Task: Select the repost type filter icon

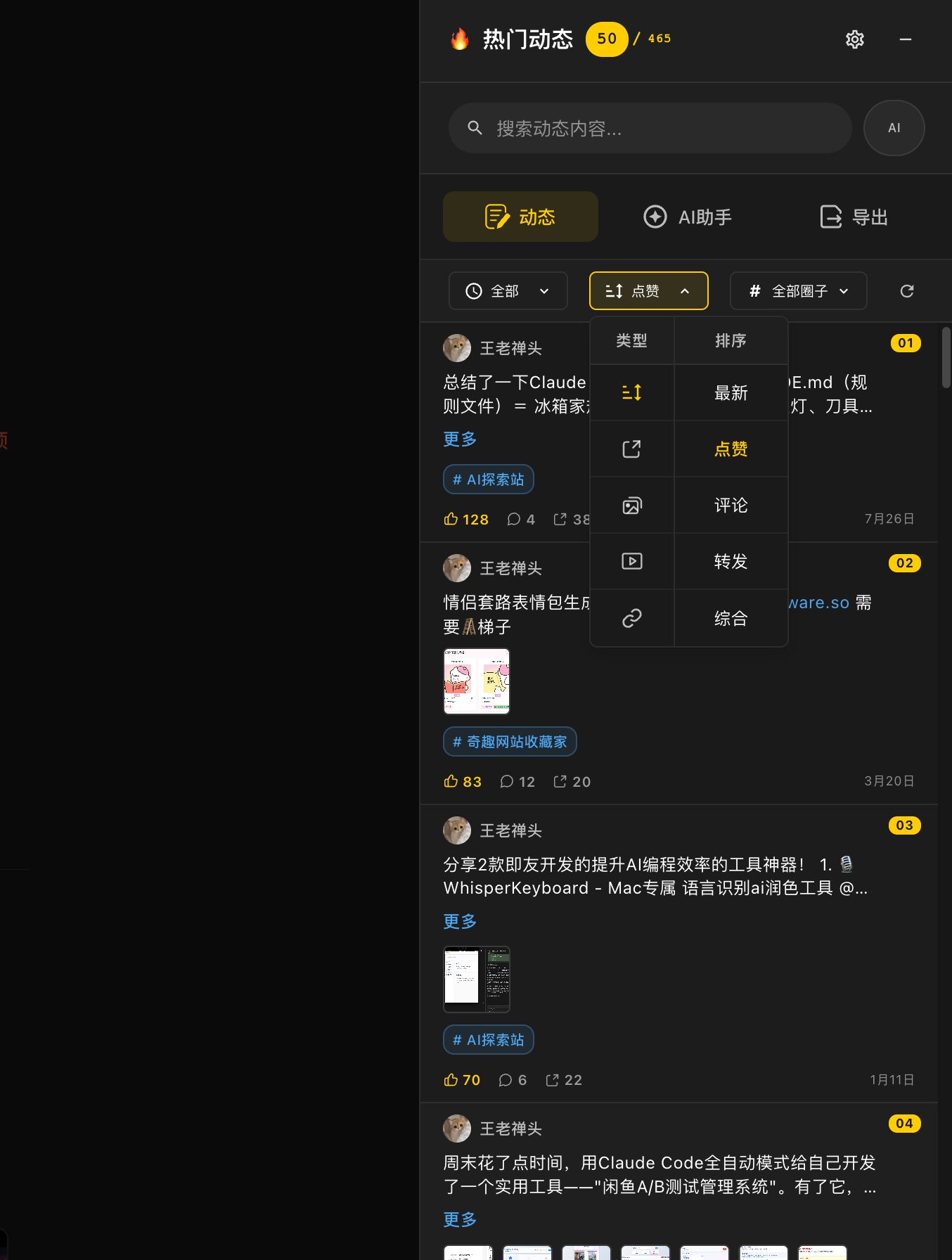Action: pos(631,449)
